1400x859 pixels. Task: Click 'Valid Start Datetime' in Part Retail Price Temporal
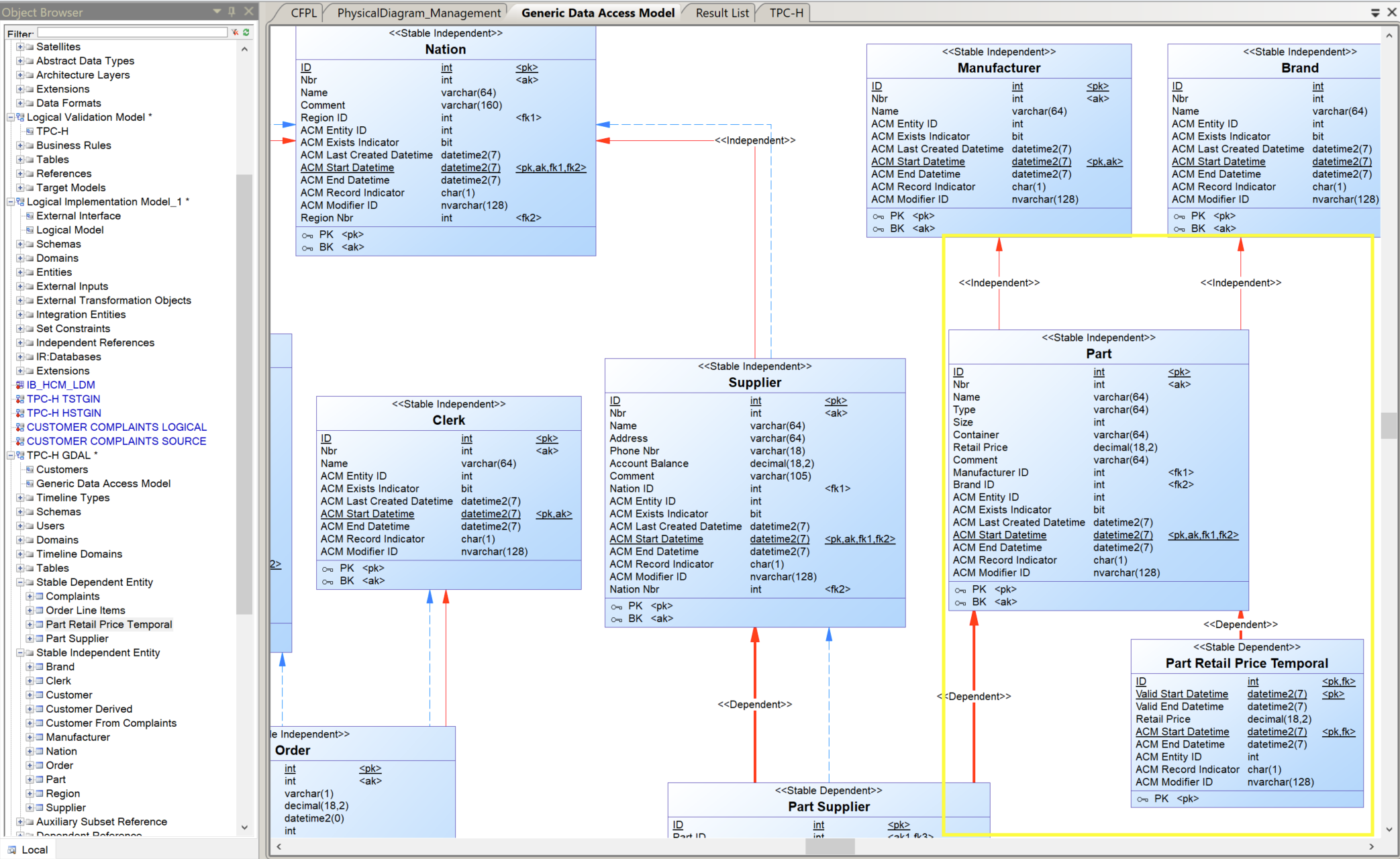1181,694
